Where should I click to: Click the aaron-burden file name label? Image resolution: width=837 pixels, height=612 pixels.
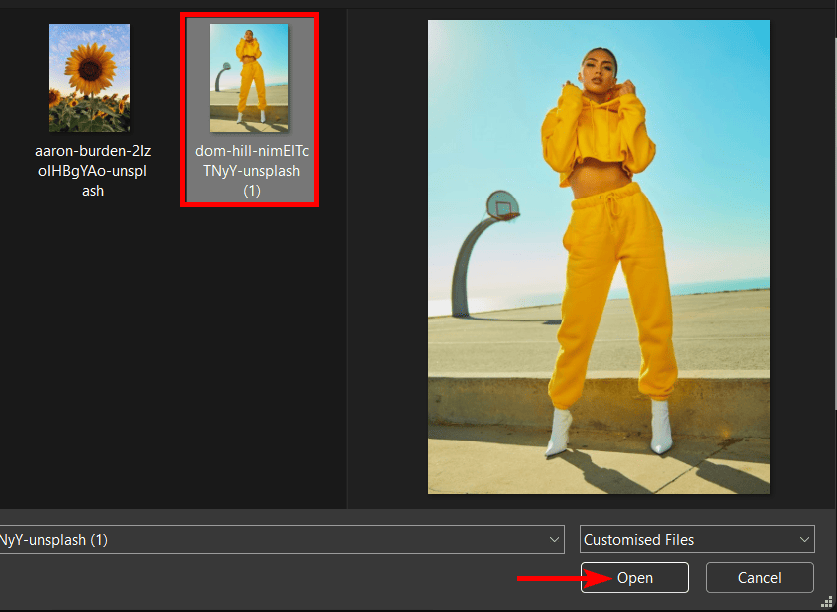coord(91,171)
